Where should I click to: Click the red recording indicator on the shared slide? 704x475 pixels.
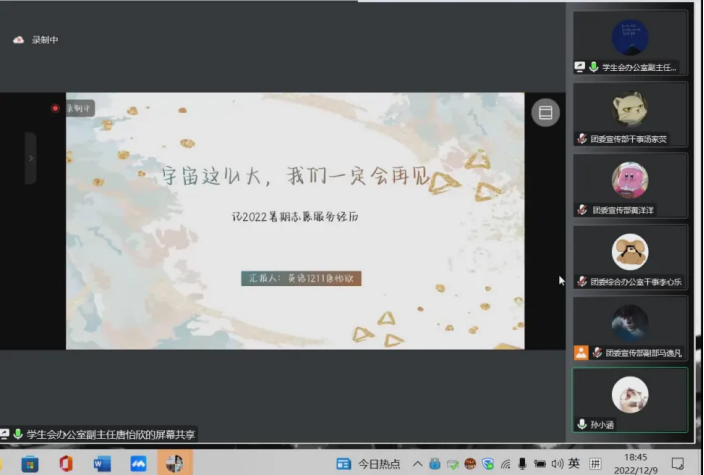(56, 108)
